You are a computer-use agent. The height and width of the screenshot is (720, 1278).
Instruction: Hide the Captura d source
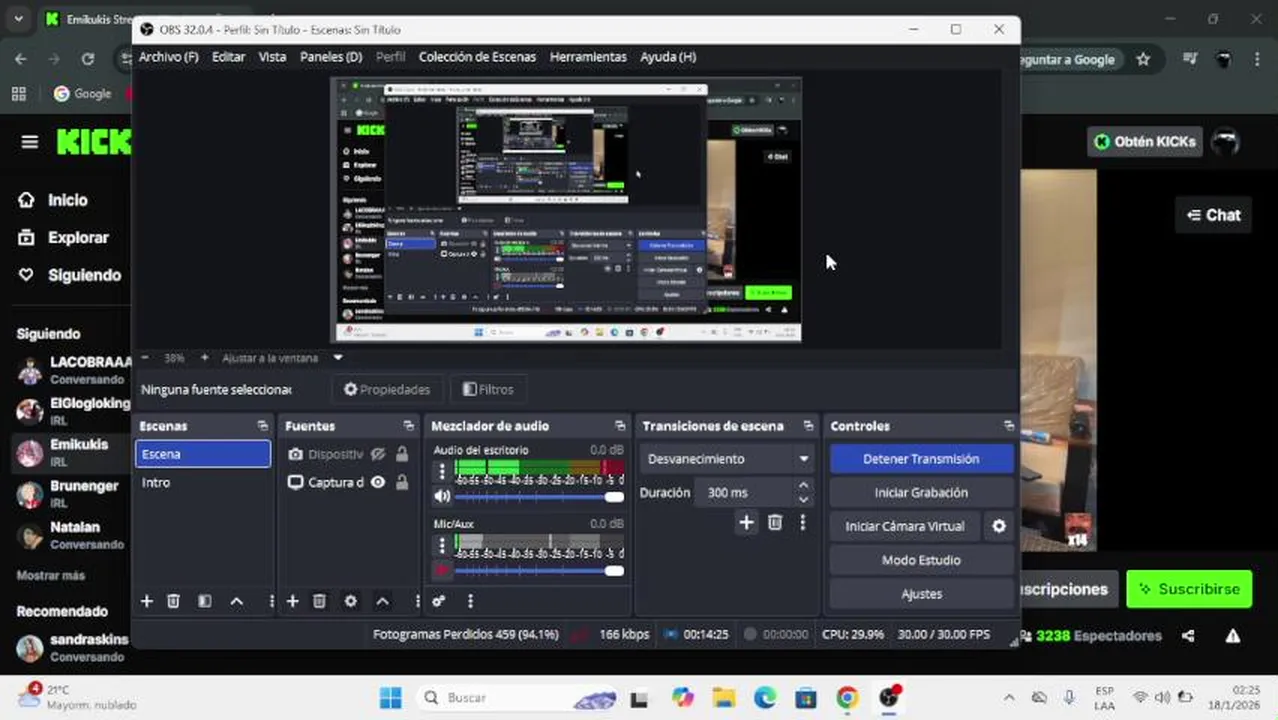378,482
